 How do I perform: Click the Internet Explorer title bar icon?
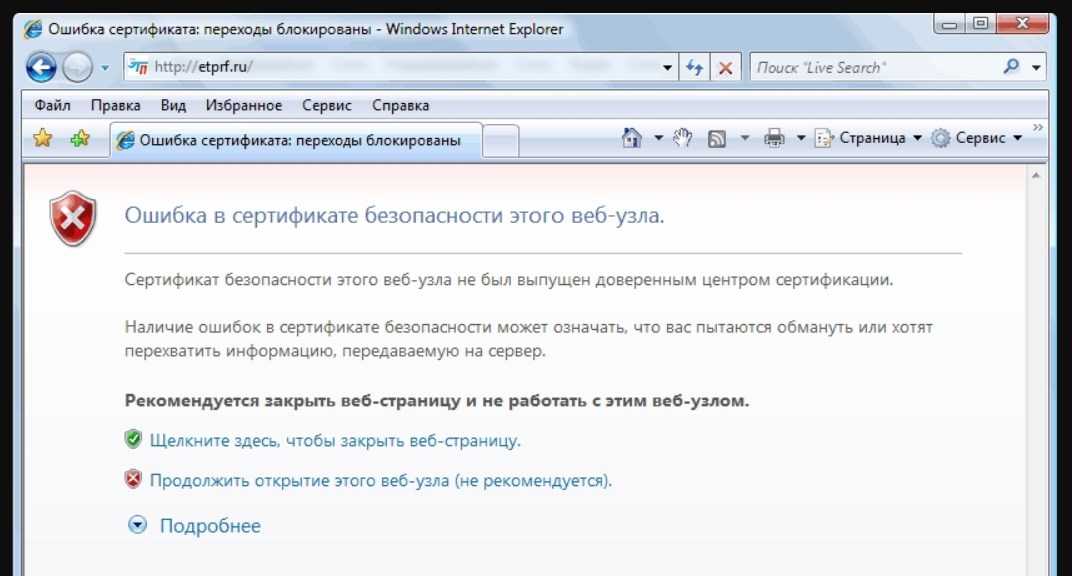point(32,29)
